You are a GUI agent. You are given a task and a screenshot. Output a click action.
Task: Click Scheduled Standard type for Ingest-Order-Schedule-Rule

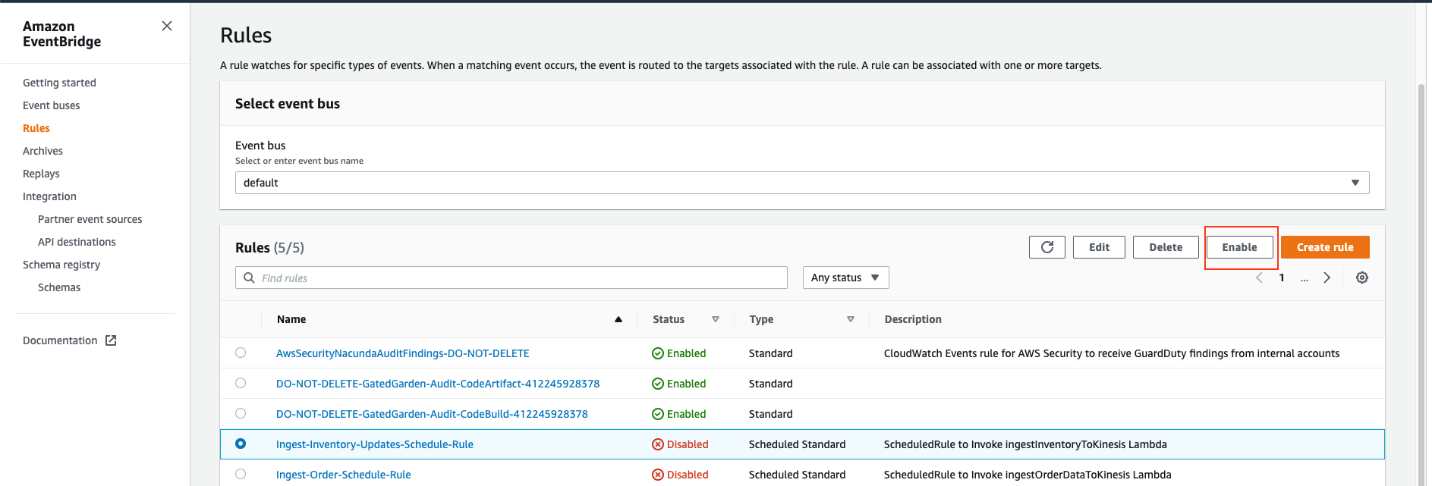pos(797,474)
